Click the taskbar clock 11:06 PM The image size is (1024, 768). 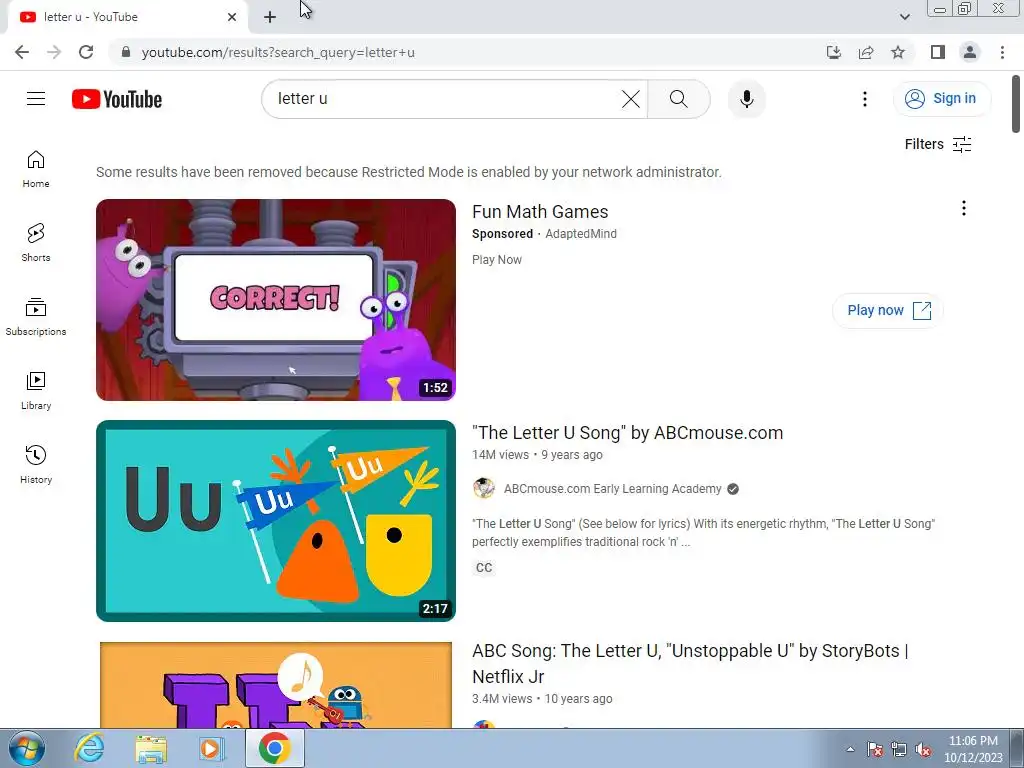click(x=973, y=741)
